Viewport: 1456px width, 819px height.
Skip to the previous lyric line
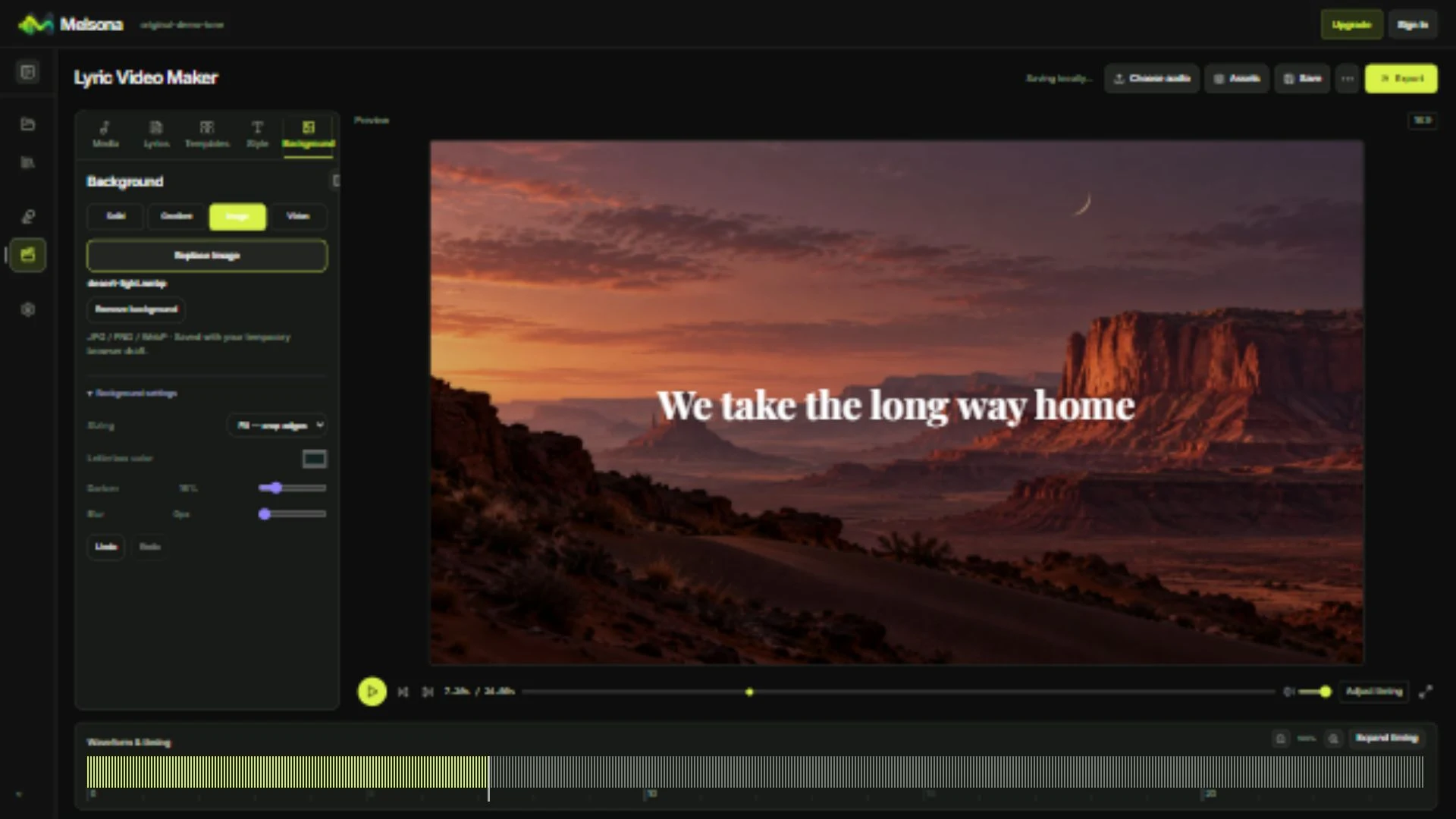pyautogui.click(x=403, y=692)
